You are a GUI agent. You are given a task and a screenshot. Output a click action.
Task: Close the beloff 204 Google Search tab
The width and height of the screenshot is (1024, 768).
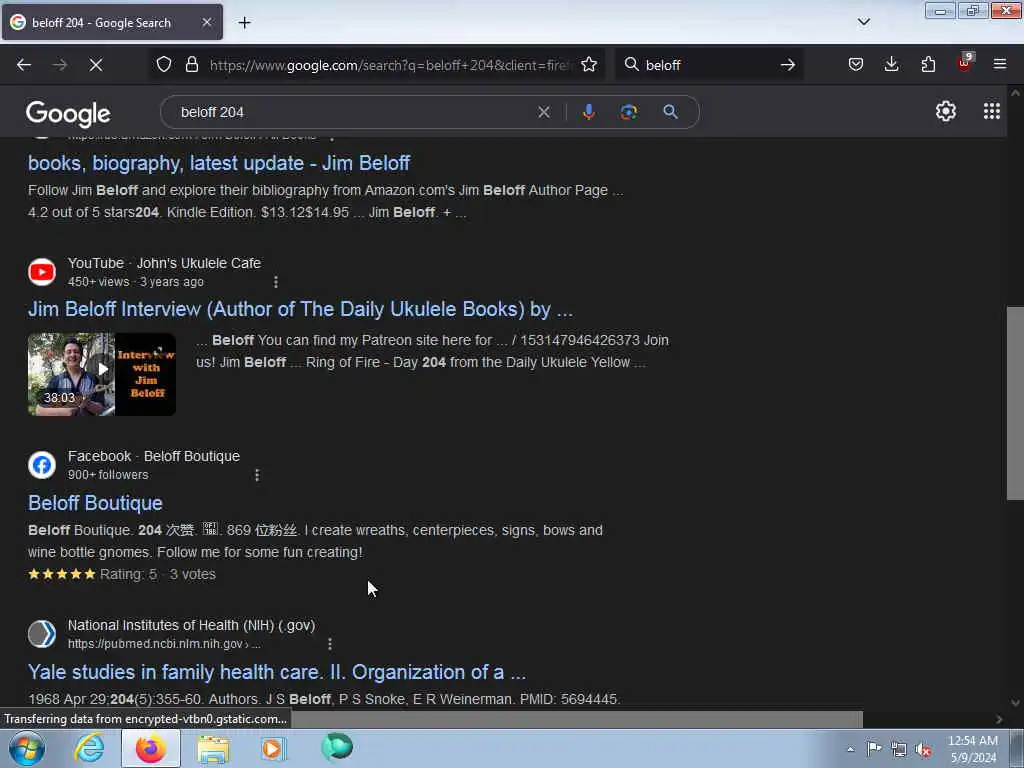pos(206,22)
